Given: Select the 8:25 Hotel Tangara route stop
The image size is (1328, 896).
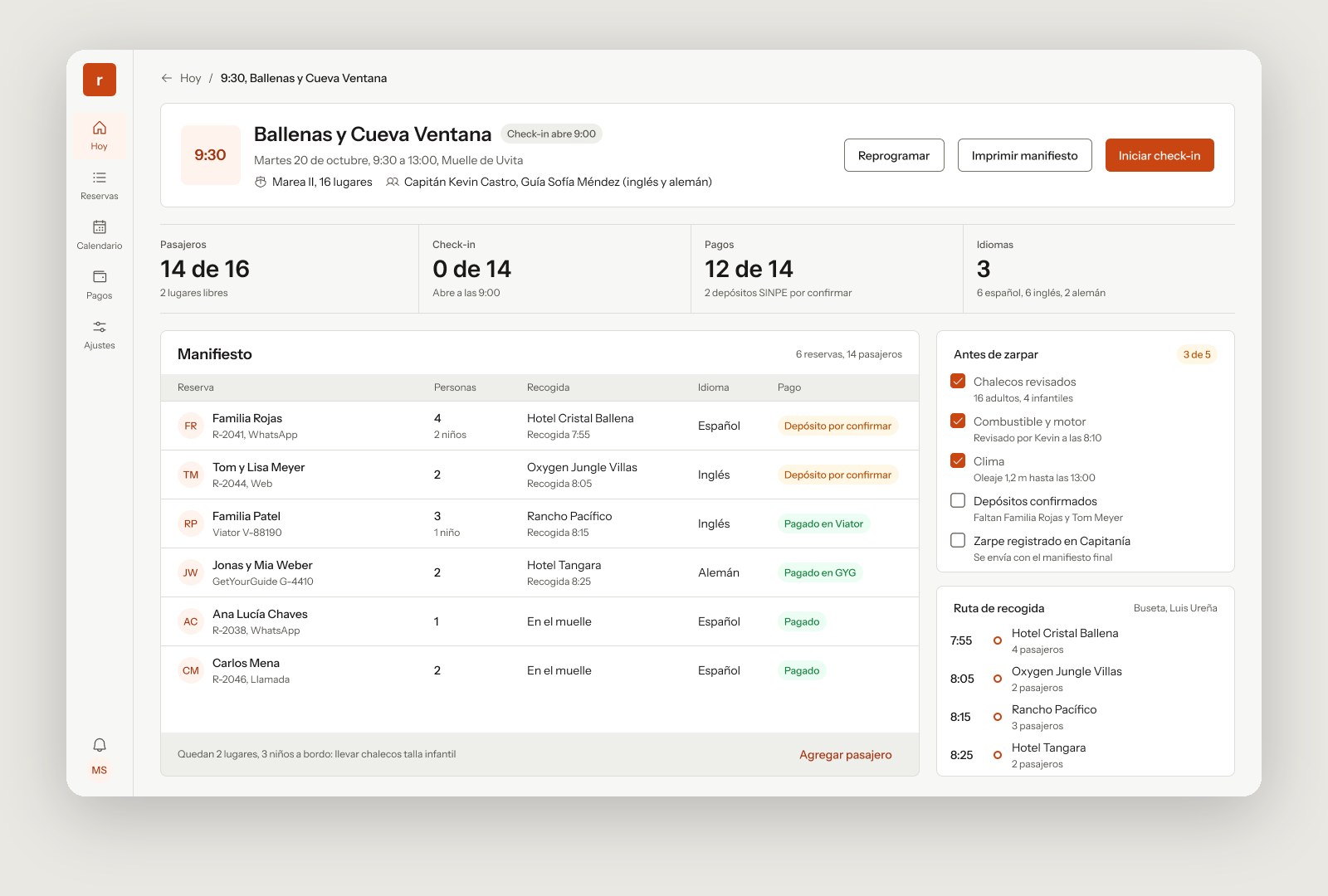Looking at the screenshot, I should 1085,755.
